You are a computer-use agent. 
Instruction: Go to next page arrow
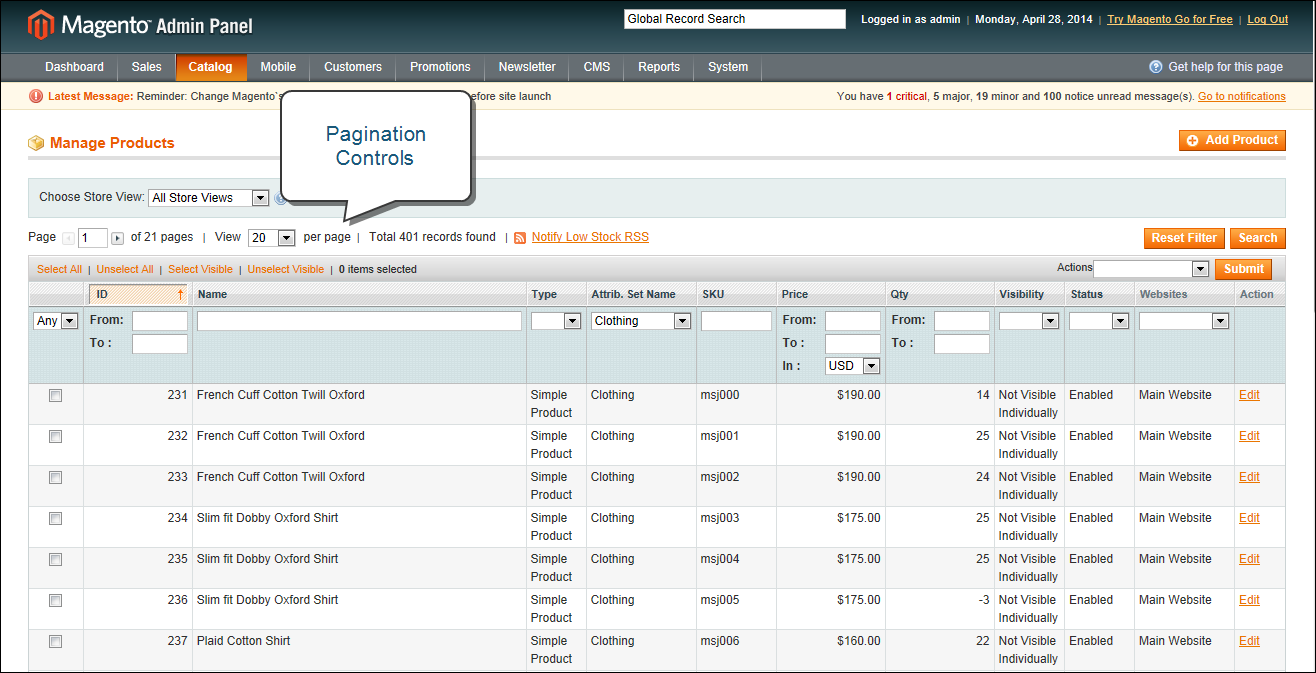(x=117, y=238)
